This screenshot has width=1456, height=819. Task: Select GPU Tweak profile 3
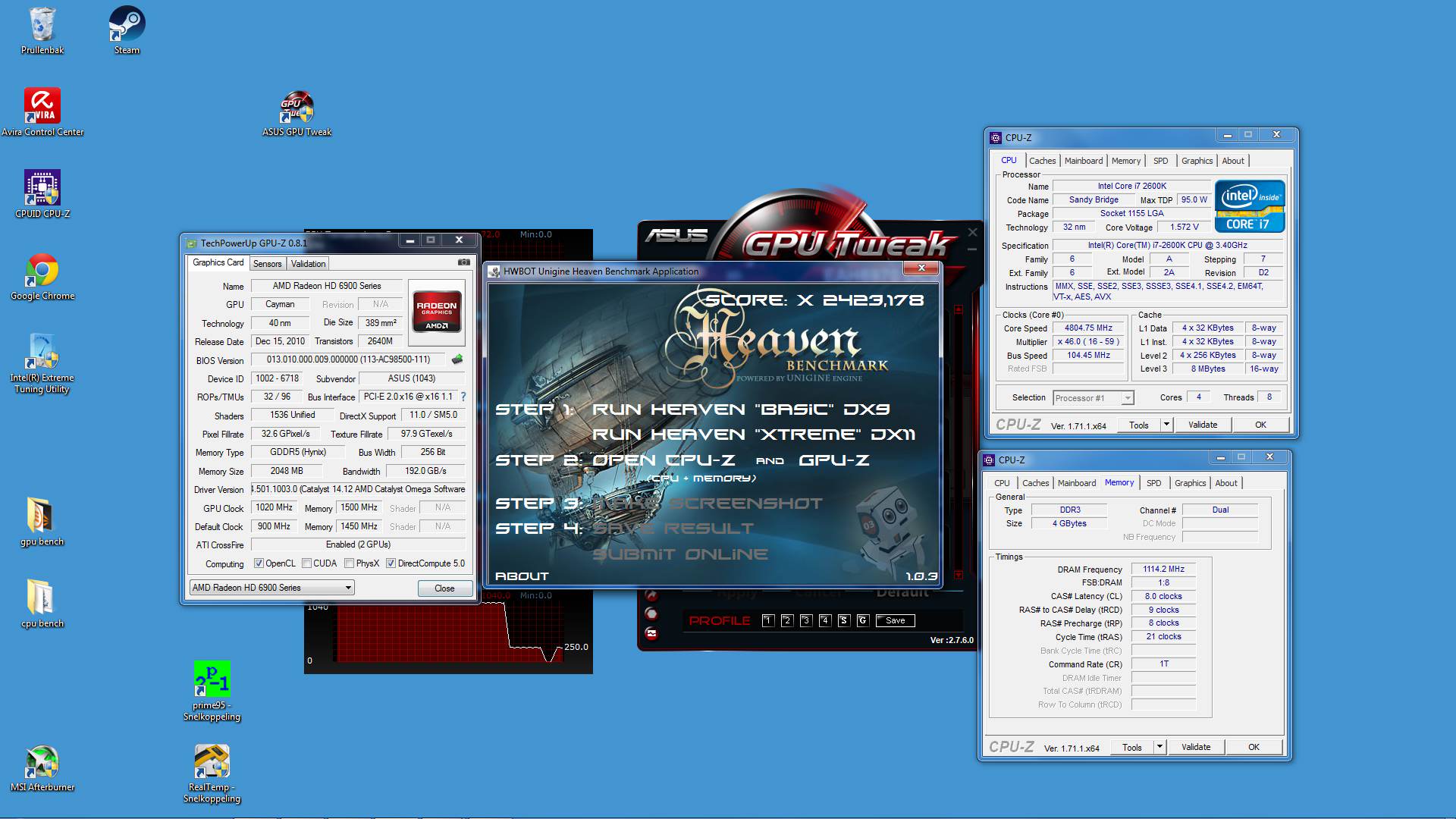[805, 620]
